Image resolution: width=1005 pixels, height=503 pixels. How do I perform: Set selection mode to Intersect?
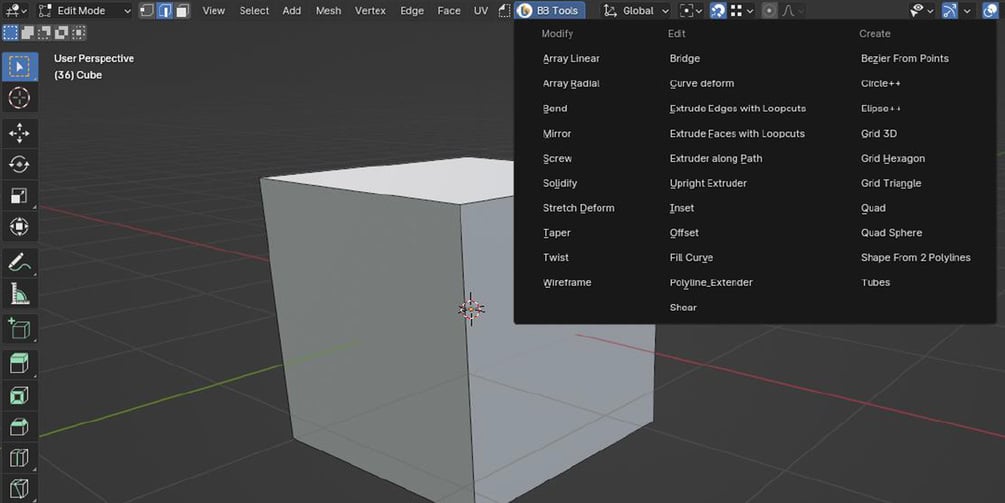click(78, 33)
